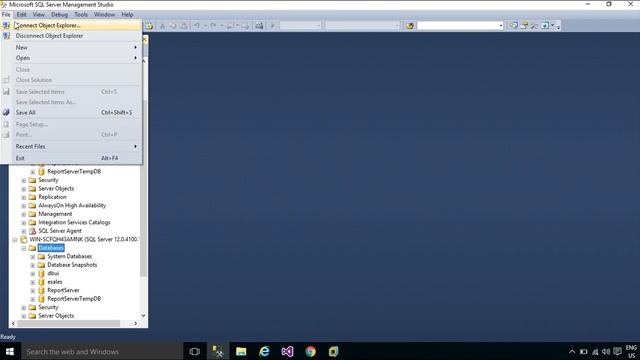Open the Open submenu
This screenshot has width=640, height=360.
click(71, 58)
